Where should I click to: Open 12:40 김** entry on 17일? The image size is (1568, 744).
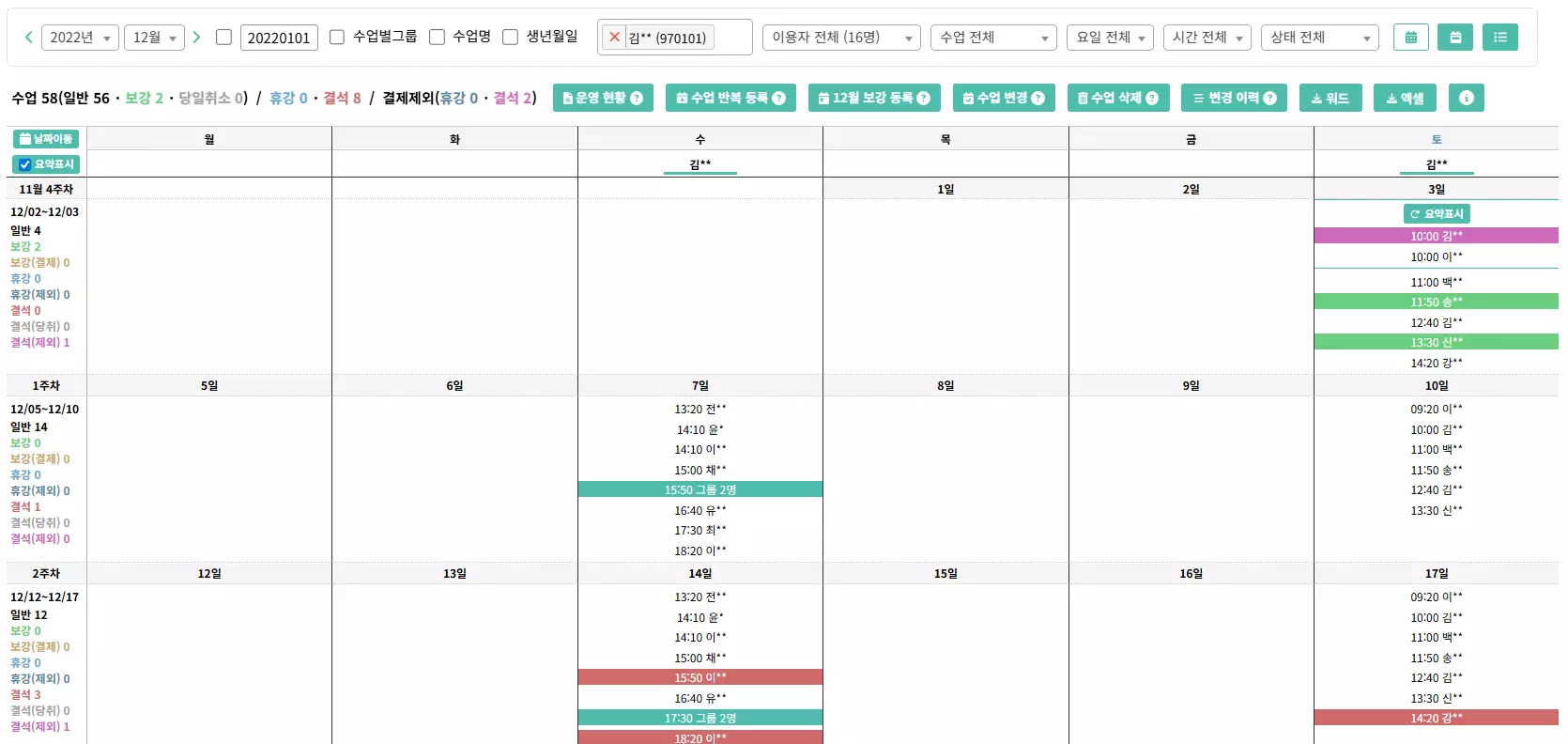(1437, 677)
